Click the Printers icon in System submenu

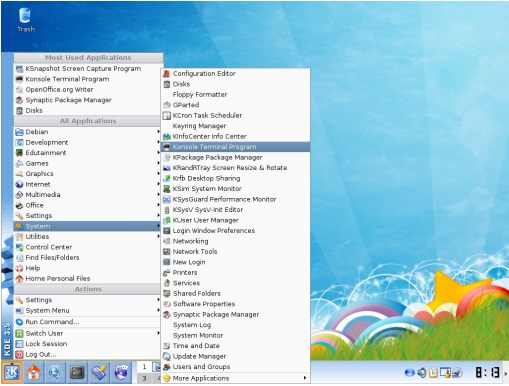click(167, 273)
